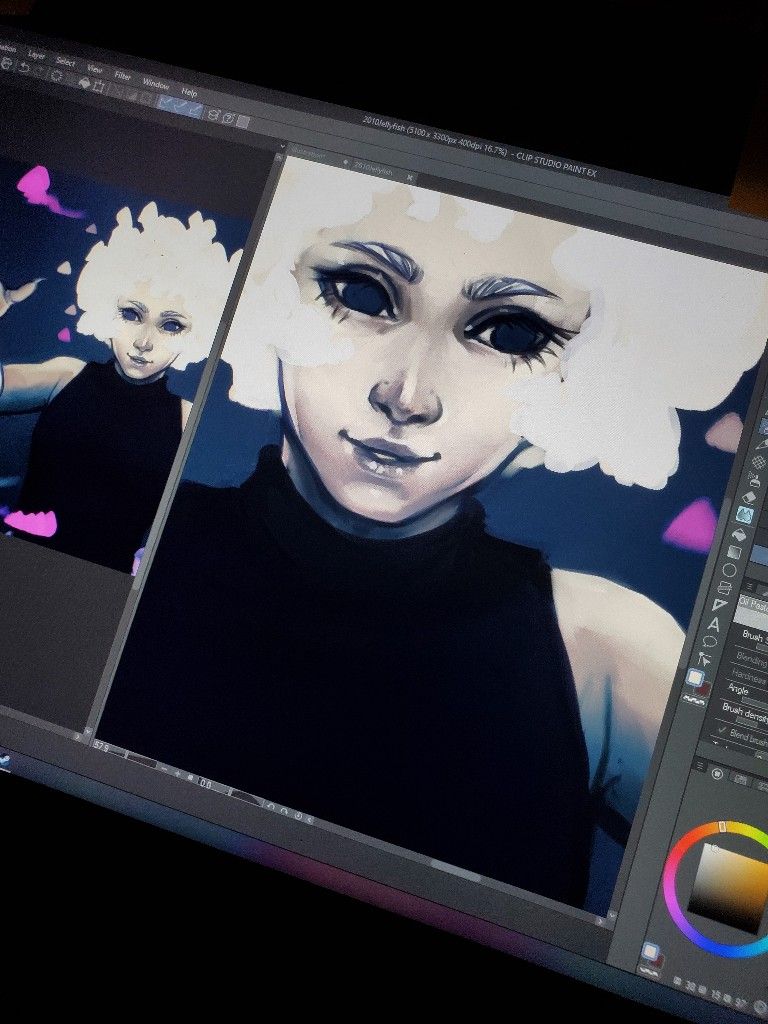Viewport: 768px width, 1024px height.
Task: Click the help question-mark command bar icon
Action: [x=229, y=118]
